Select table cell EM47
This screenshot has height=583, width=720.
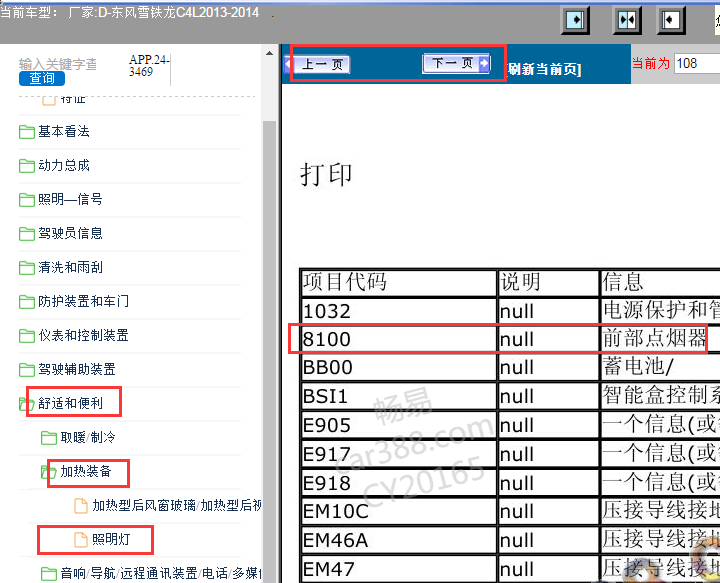(399, 569)
